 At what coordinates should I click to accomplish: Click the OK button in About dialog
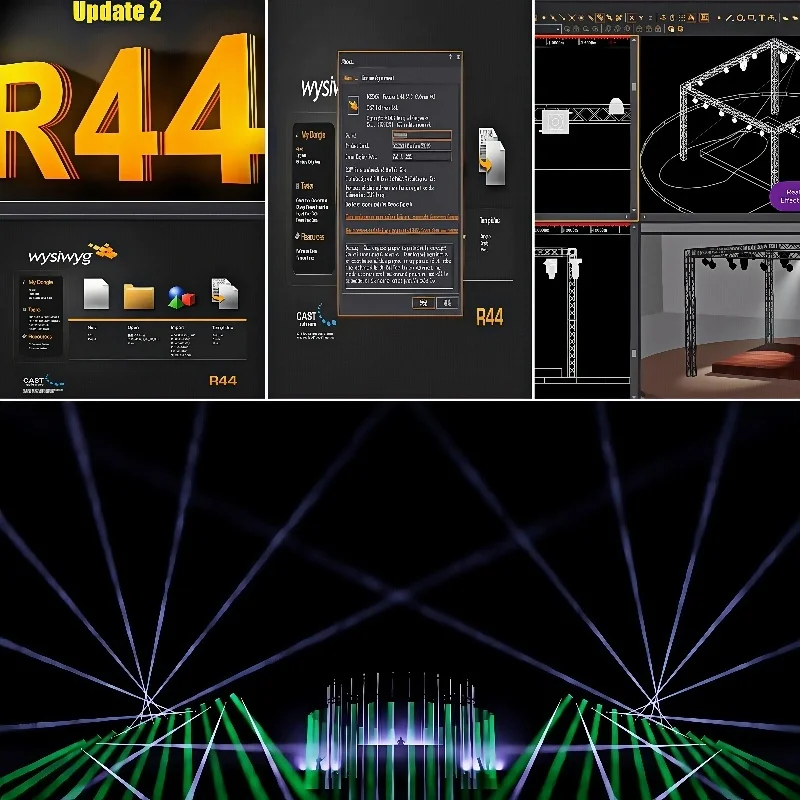(423, 303)
